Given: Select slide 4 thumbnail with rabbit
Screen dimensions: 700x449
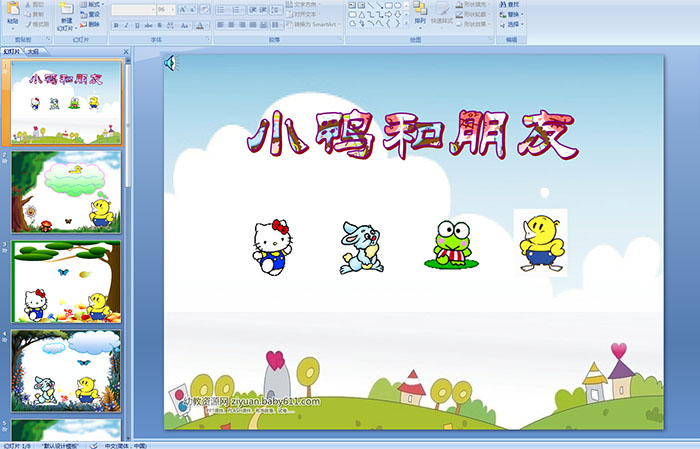Looking at the screenshot, I should pyautogui.click(x=66, y=371).
